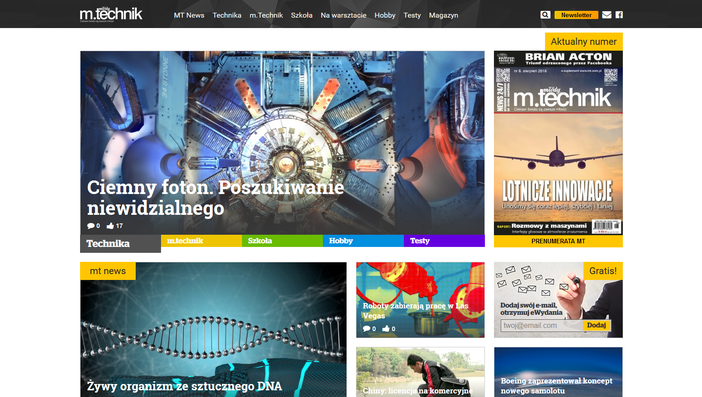Click the Dodaj subscribe button
Image resolution: width=702 pixels, height=397 pixels.
tap(596, 325)
